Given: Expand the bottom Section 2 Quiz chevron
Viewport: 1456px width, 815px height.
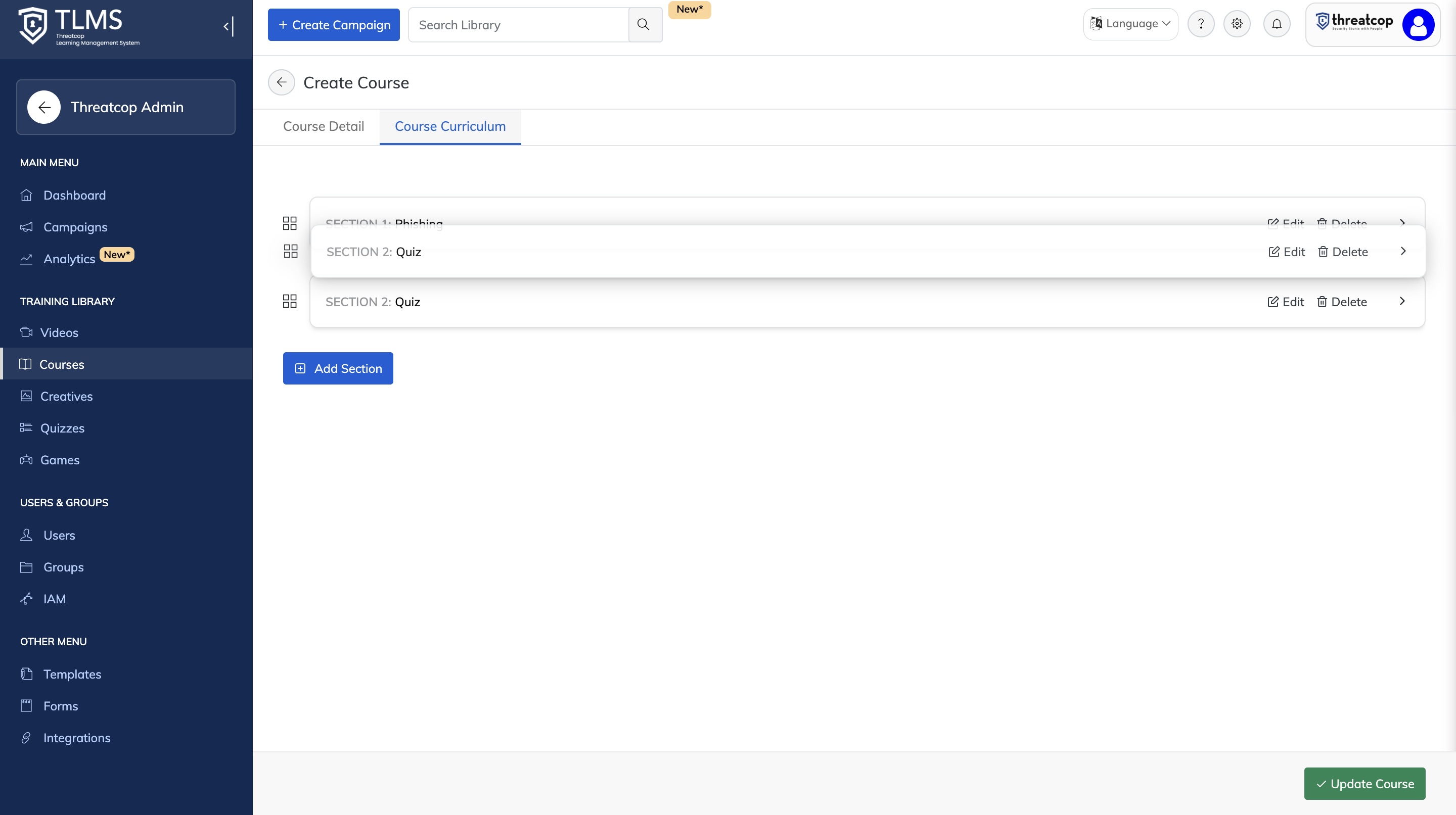Looking at the screenshot, I should (1402, 301).
